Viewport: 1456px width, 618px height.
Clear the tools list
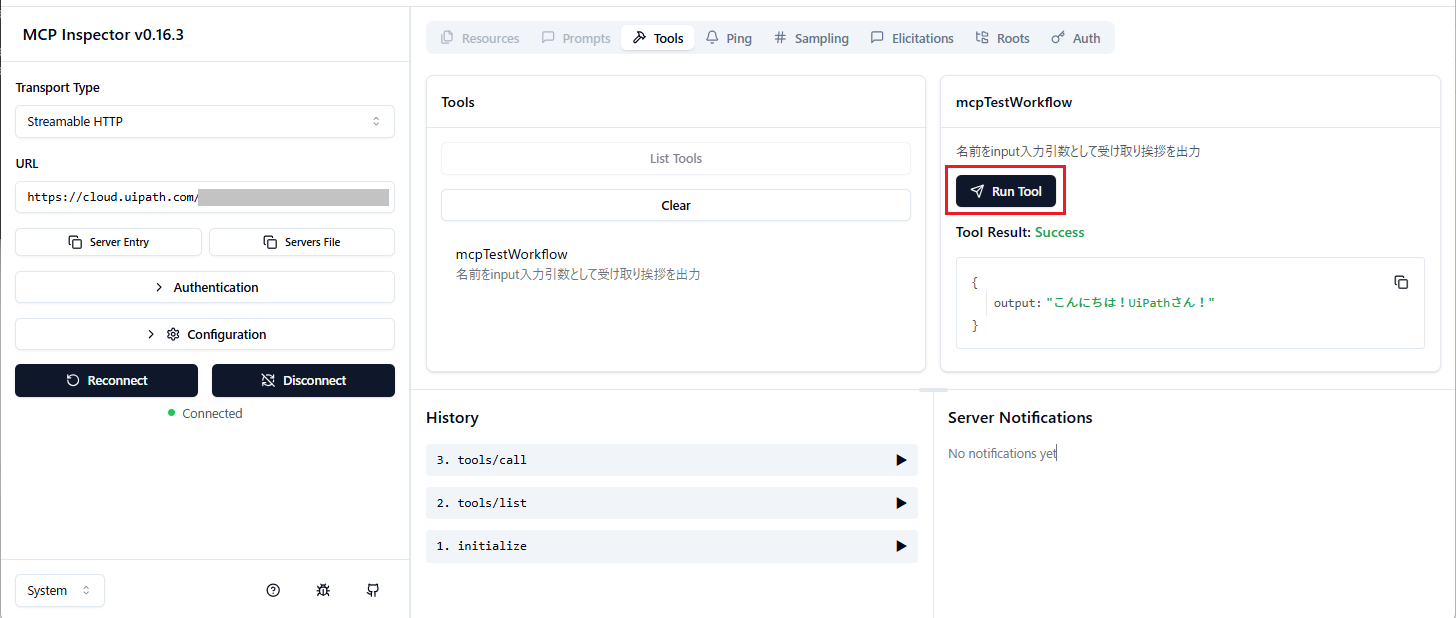coord(676,205)
